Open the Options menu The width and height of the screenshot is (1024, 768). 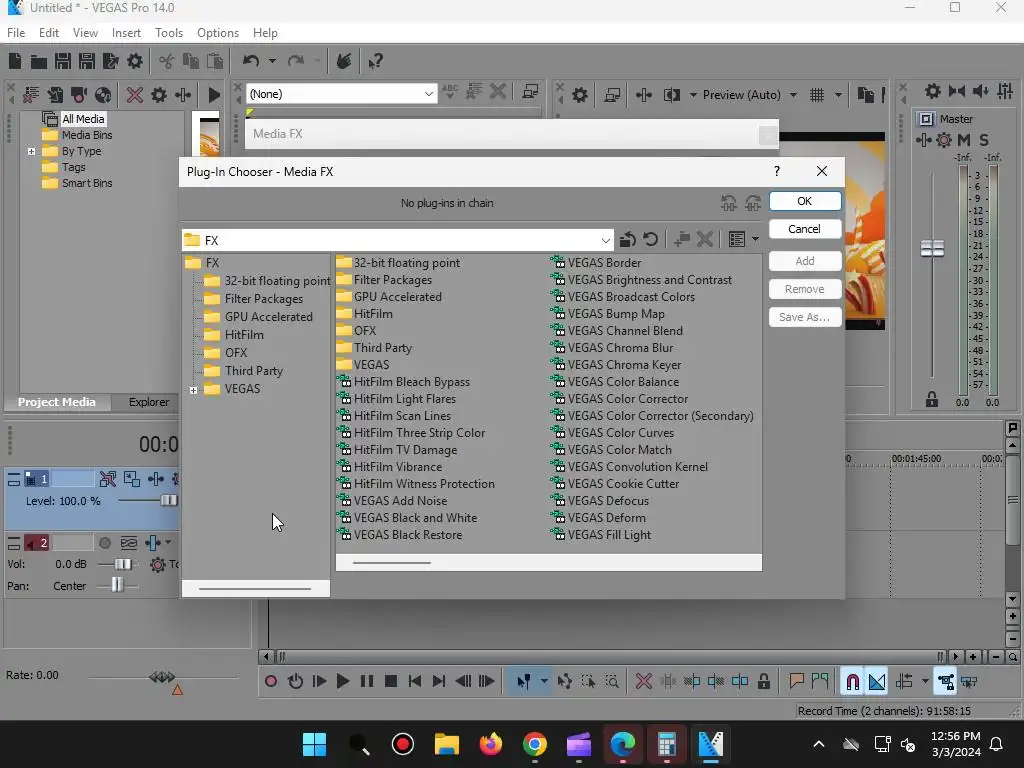click(x=217, y=33)
